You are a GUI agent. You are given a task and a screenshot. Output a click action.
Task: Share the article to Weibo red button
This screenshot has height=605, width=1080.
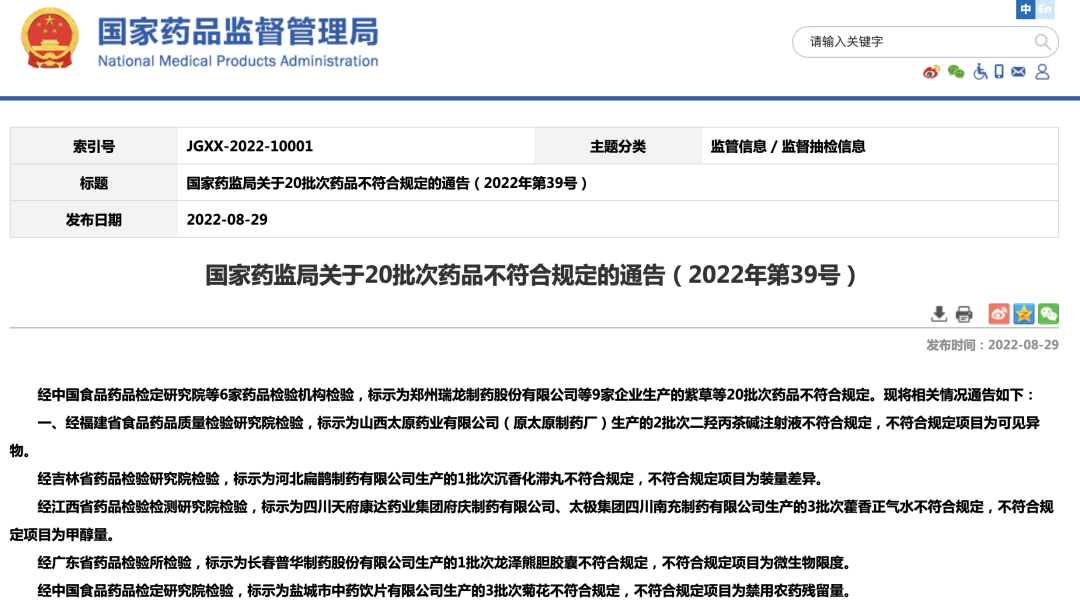click(999, 314)
